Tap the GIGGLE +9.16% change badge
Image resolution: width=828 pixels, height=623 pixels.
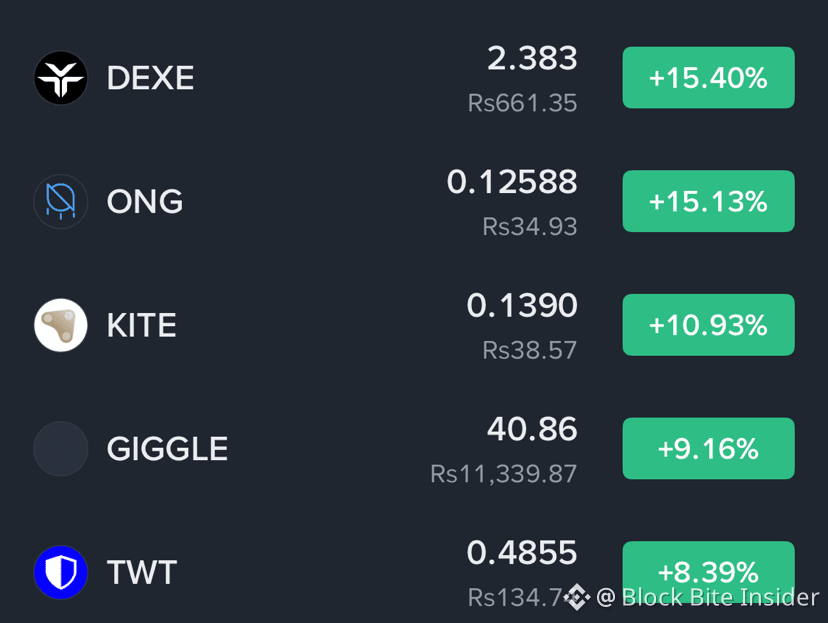(x=708, y=448)
